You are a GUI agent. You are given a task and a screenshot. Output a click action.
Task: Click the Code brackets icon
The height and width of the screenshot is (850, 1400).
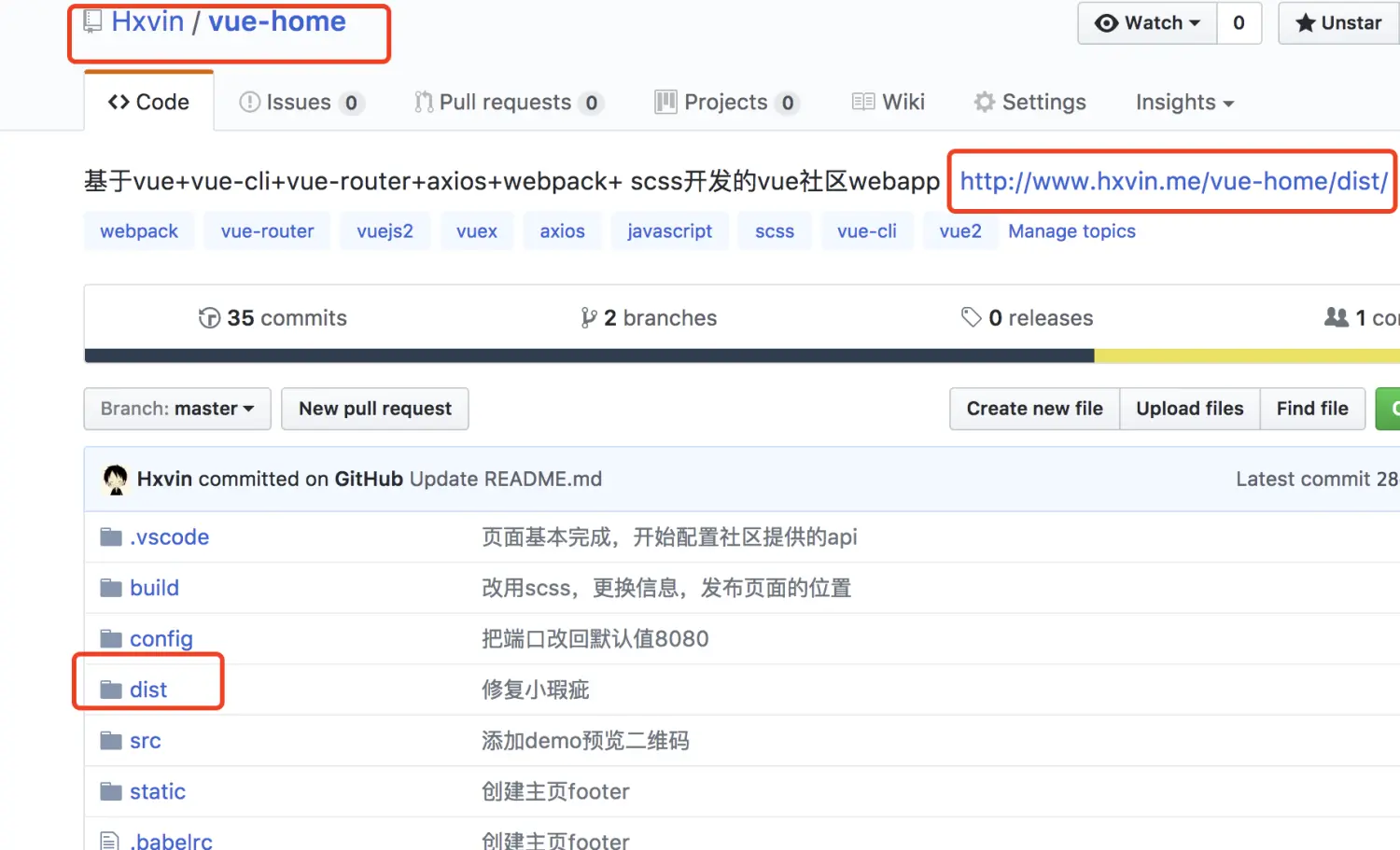[119, 102]
